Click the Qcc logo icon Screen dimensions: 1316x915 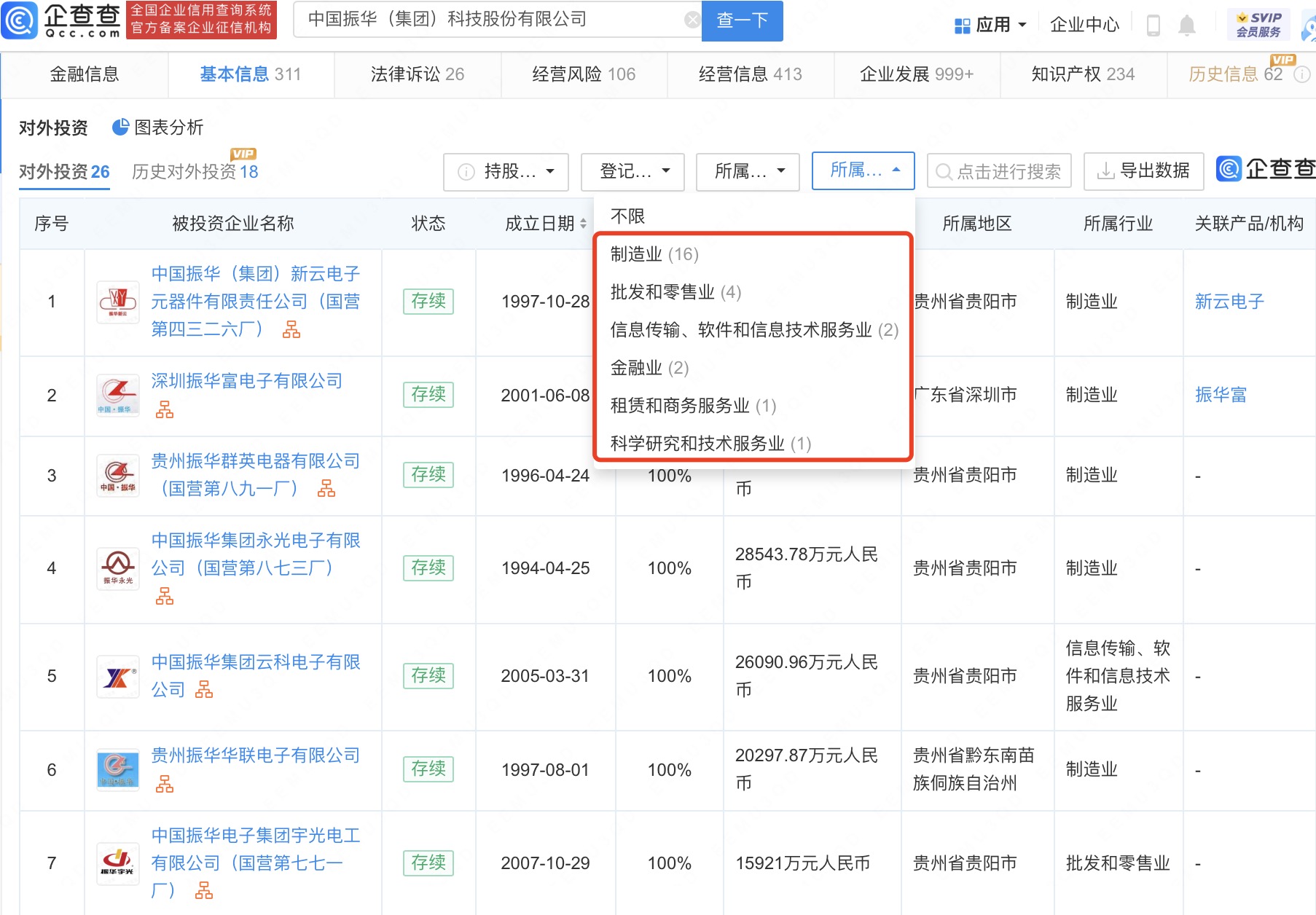(x=20, y=20)
